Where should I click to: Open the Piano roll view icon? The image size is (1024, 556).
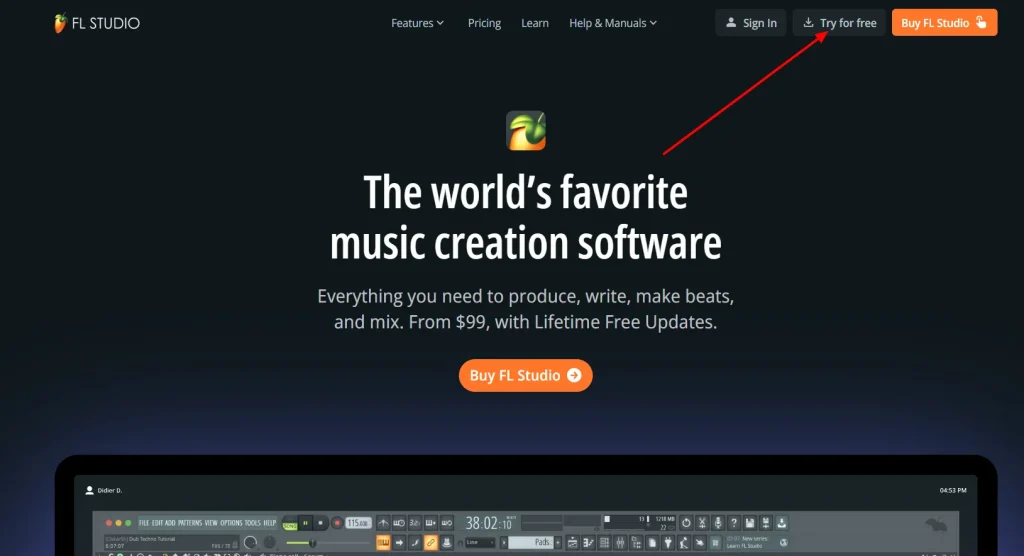588,542
